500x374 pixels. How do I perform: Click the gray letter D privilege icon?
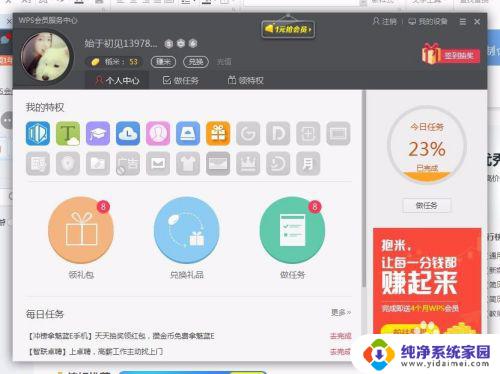[x=278, y=133]
